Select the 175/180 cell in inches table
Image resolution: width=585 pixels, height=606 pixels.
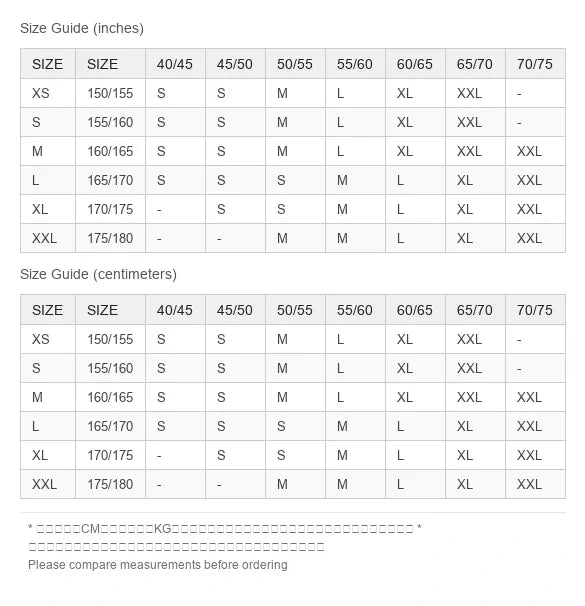tap(111, 238)
